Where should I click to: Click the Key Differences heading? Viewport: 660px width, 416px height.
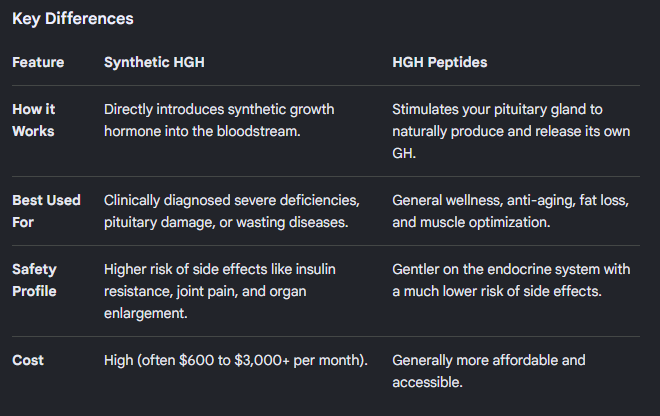[x=73, y=19]
